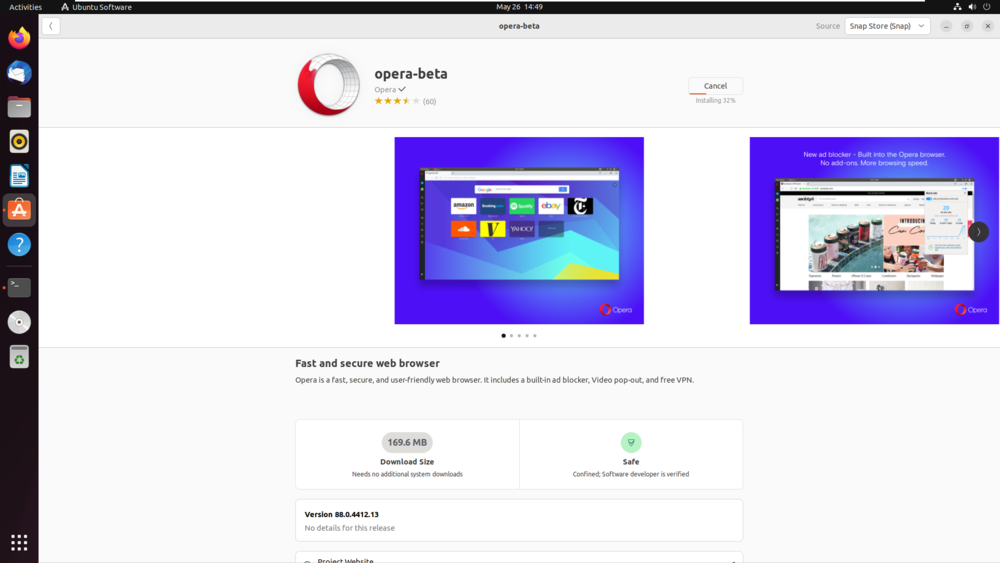Click the Ubuntu Software dock icon
1000x563 pixels.
pyautogui.click(x=19, y=210)
